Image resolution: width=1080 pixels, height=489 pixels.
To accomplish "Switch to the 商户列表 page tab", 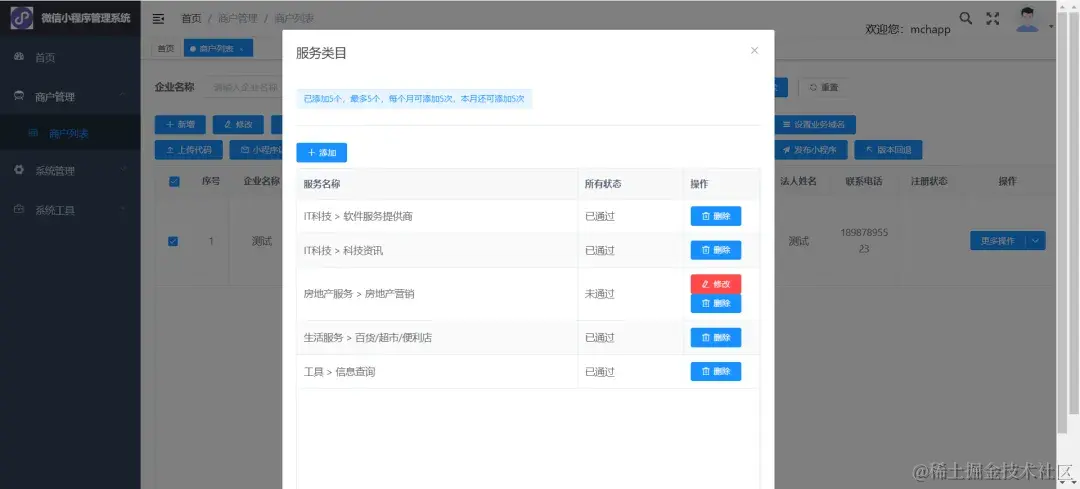I will 218,48.
